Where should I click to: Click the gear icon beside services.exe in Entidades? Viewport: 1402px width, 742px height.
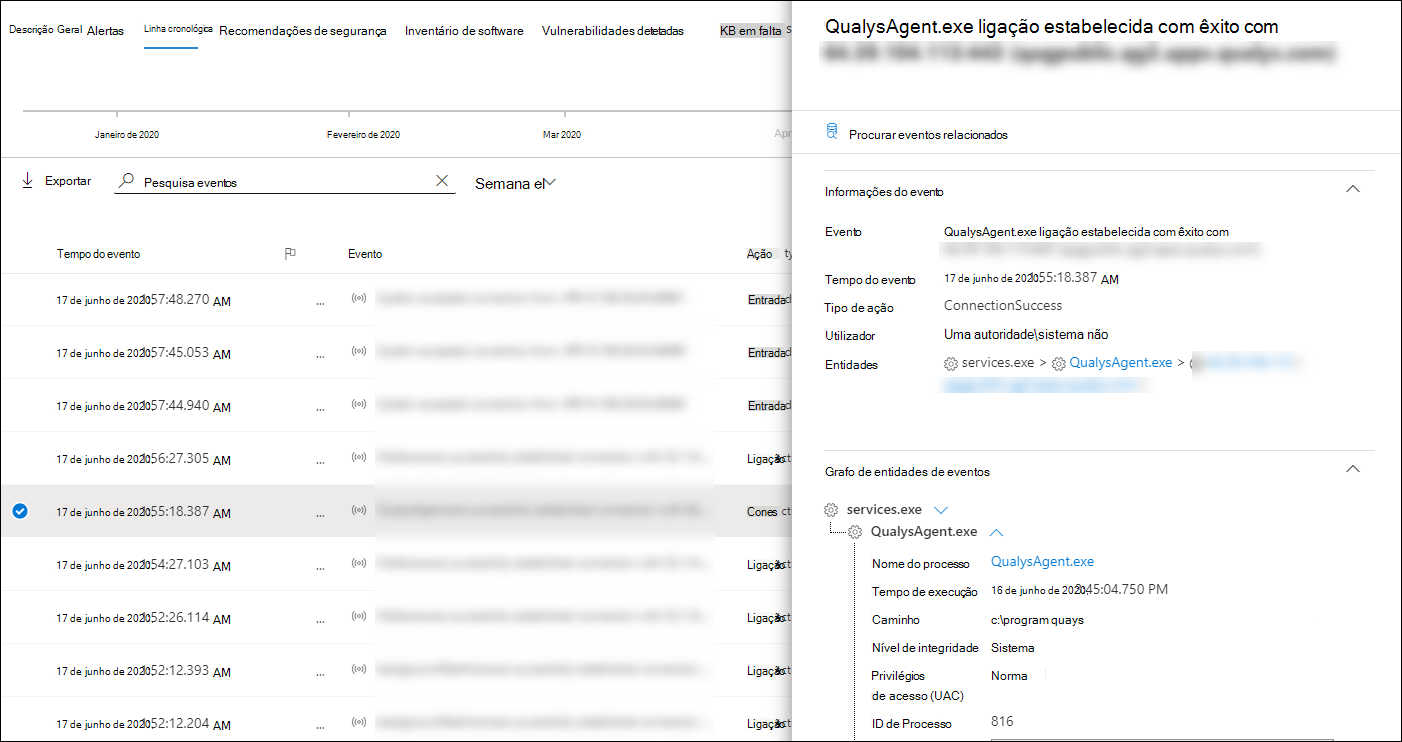point(951,364)
